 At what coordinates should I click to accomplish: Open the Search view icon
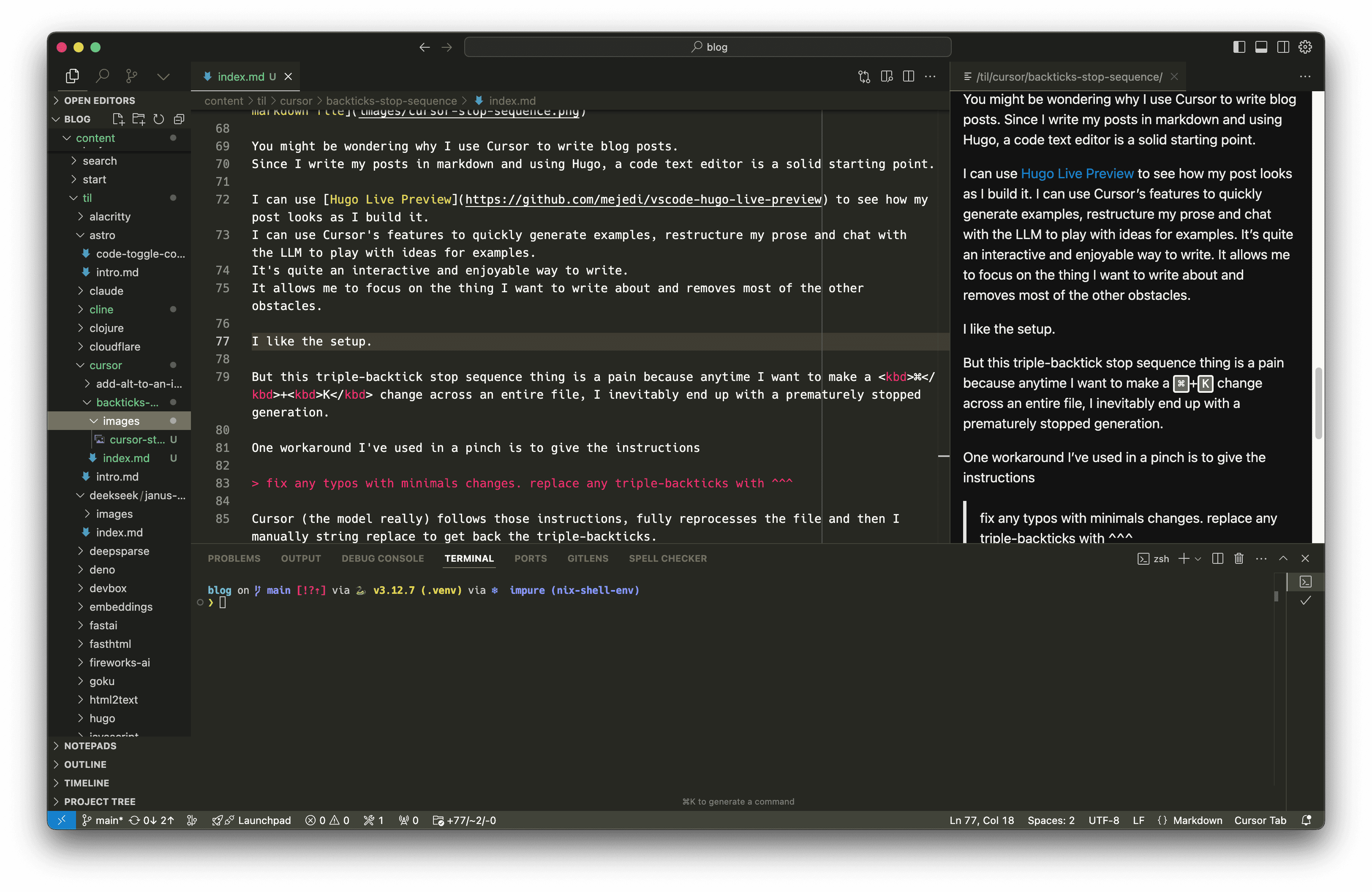point(103,76)
